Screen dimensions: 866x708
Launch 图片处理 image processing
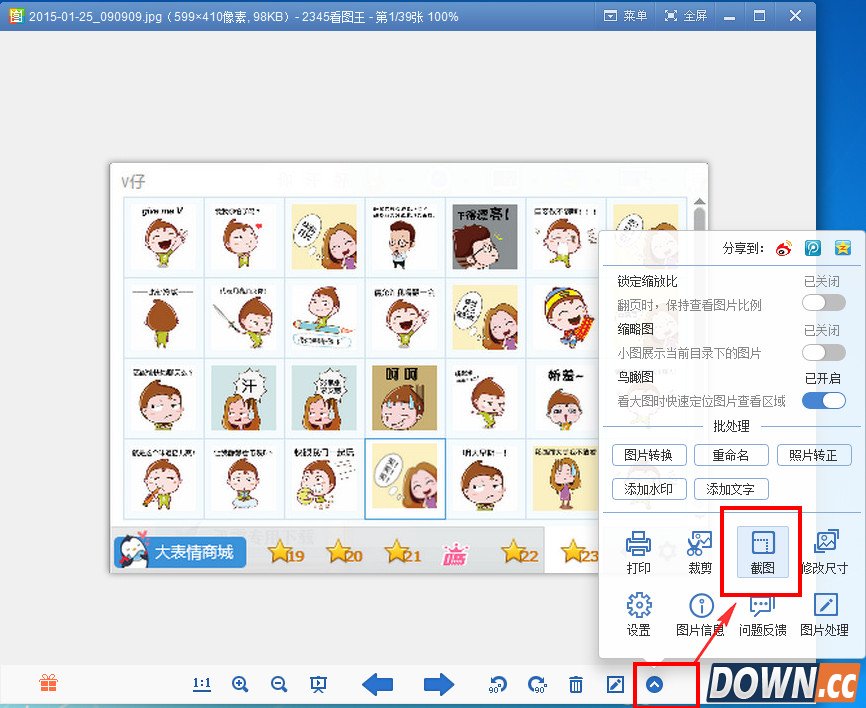(x=824, y=613)
